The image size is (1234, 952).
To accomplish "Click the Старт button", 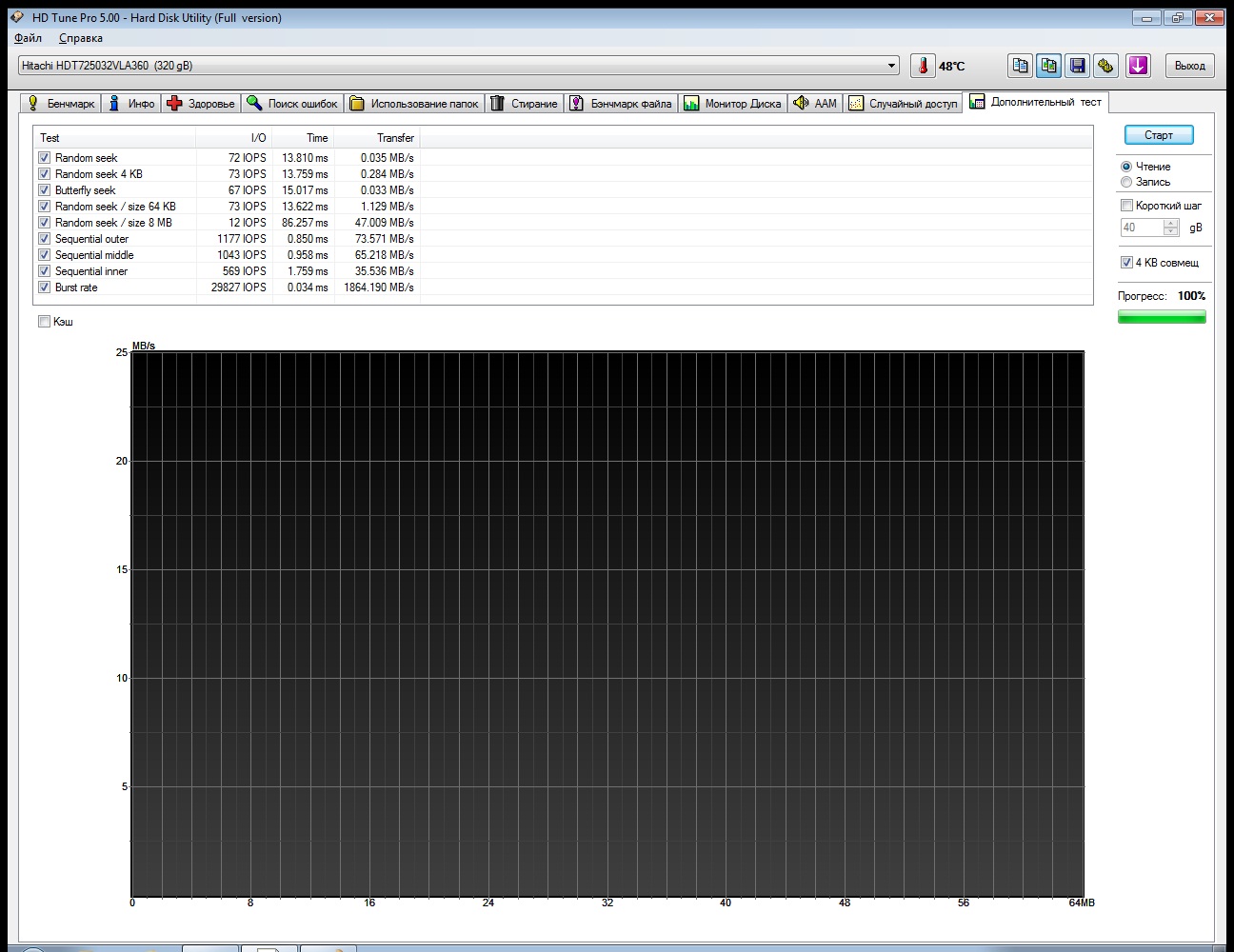I will (x=1159, y=135).
